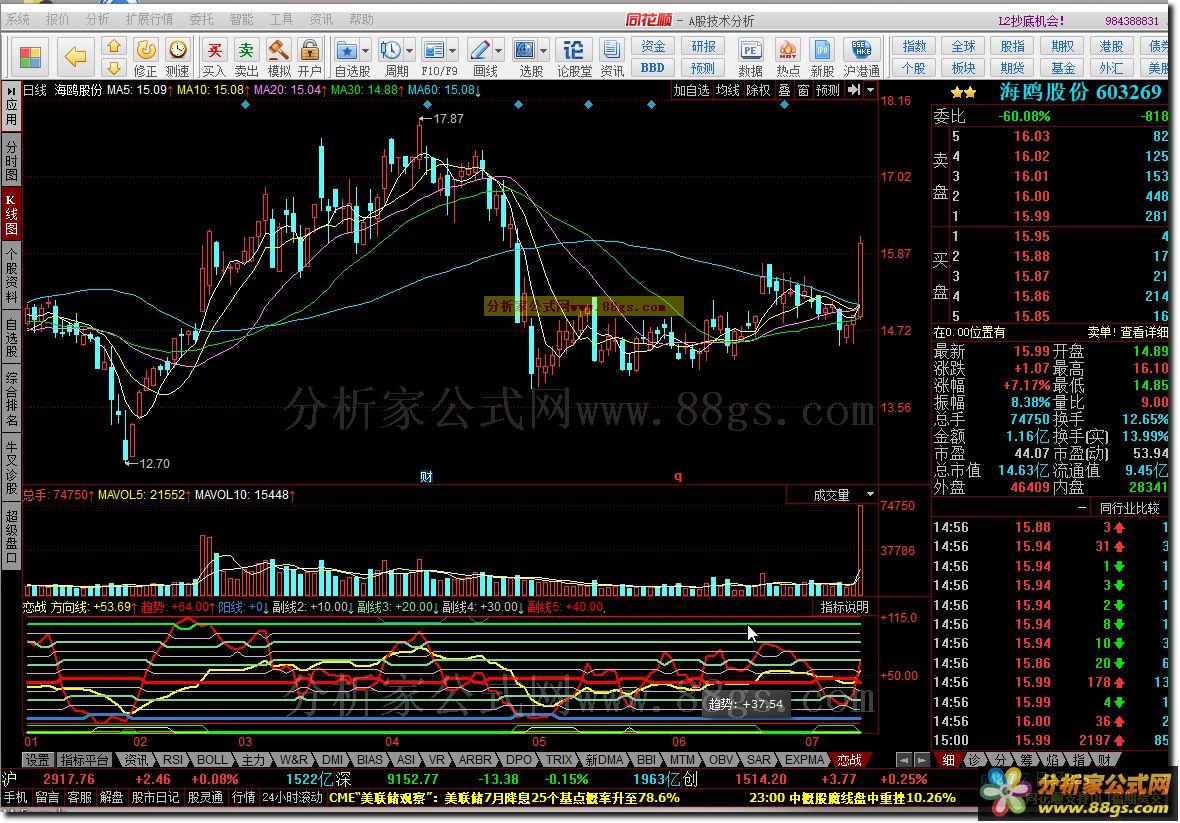This screenshot has width=1180, height=823.
Task: Toggle the 应用 sidebar panel
Action: (11, 107)
